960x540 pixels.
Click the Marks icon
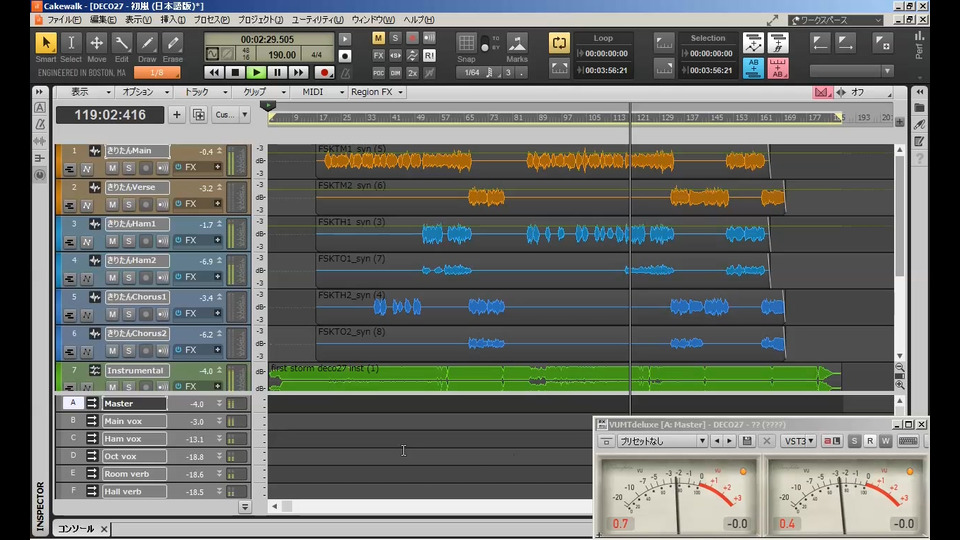pyautogui.click(x=517, y=43)
